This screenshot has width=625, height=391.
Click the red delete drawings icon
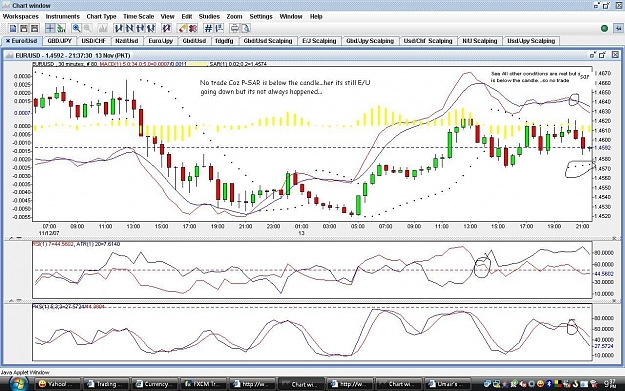(x=193, y=28)
